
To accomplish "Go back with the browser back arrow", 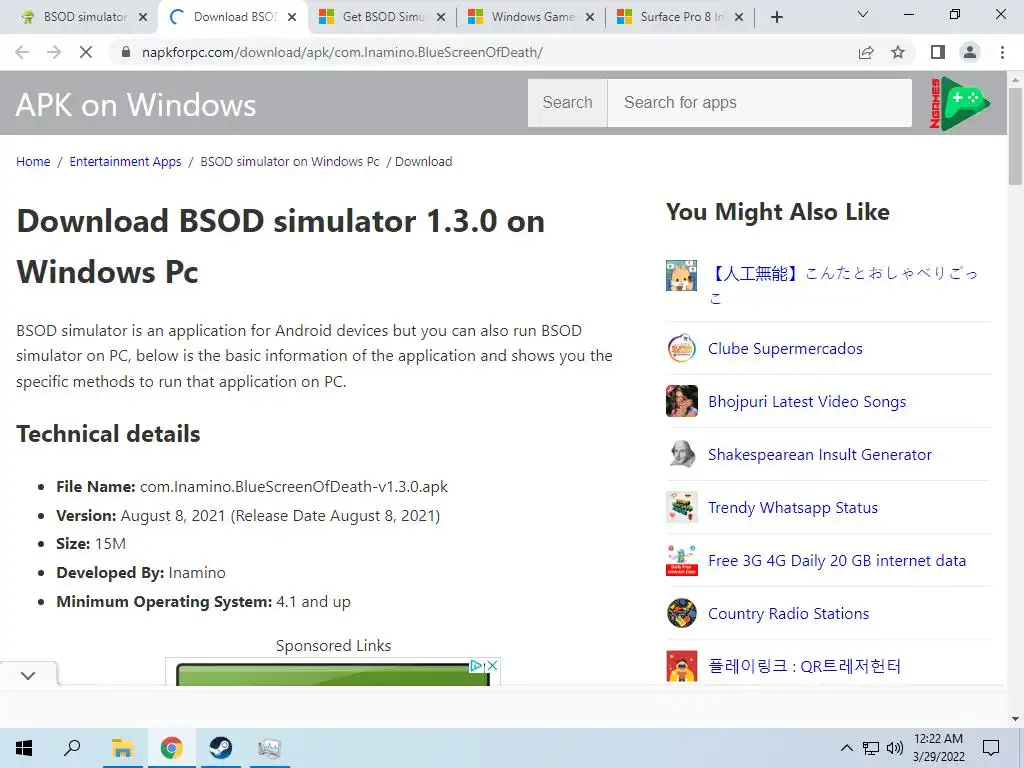I will (22, 52).
